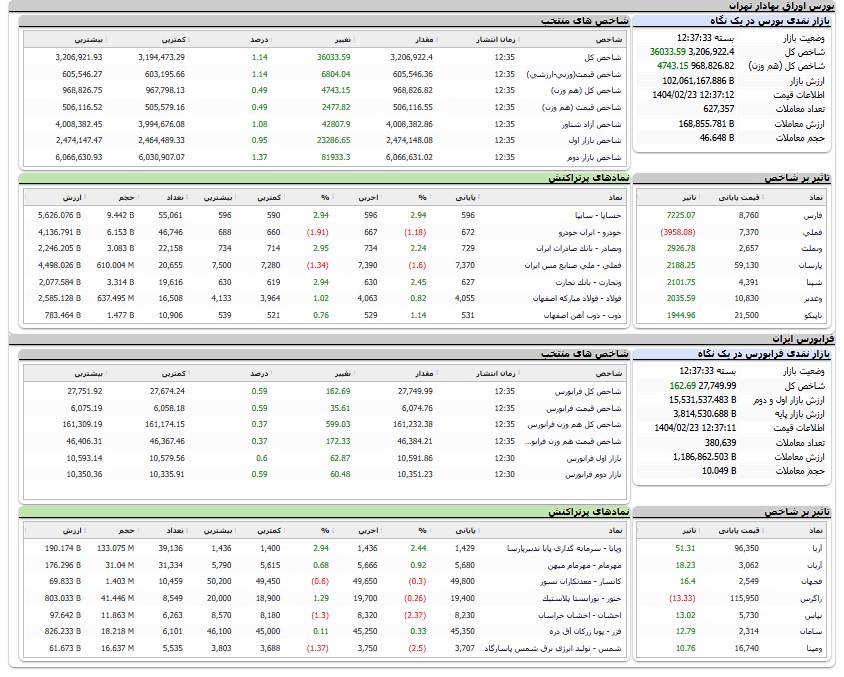Screen dimensions: 844x677
Task: Open "وپايا - سرمايه گذاري پايا تدبيرپارسا" symbol
Action: (564, 548)
